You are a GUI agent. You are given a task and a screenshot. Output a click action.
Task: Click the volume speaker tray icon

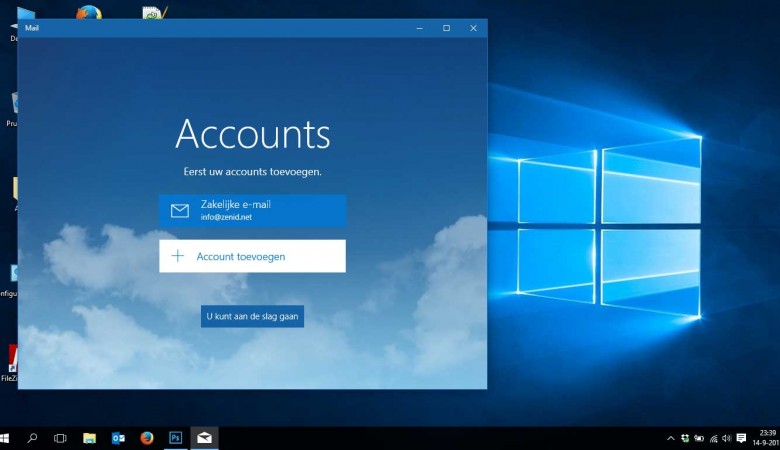coord(727,438)
